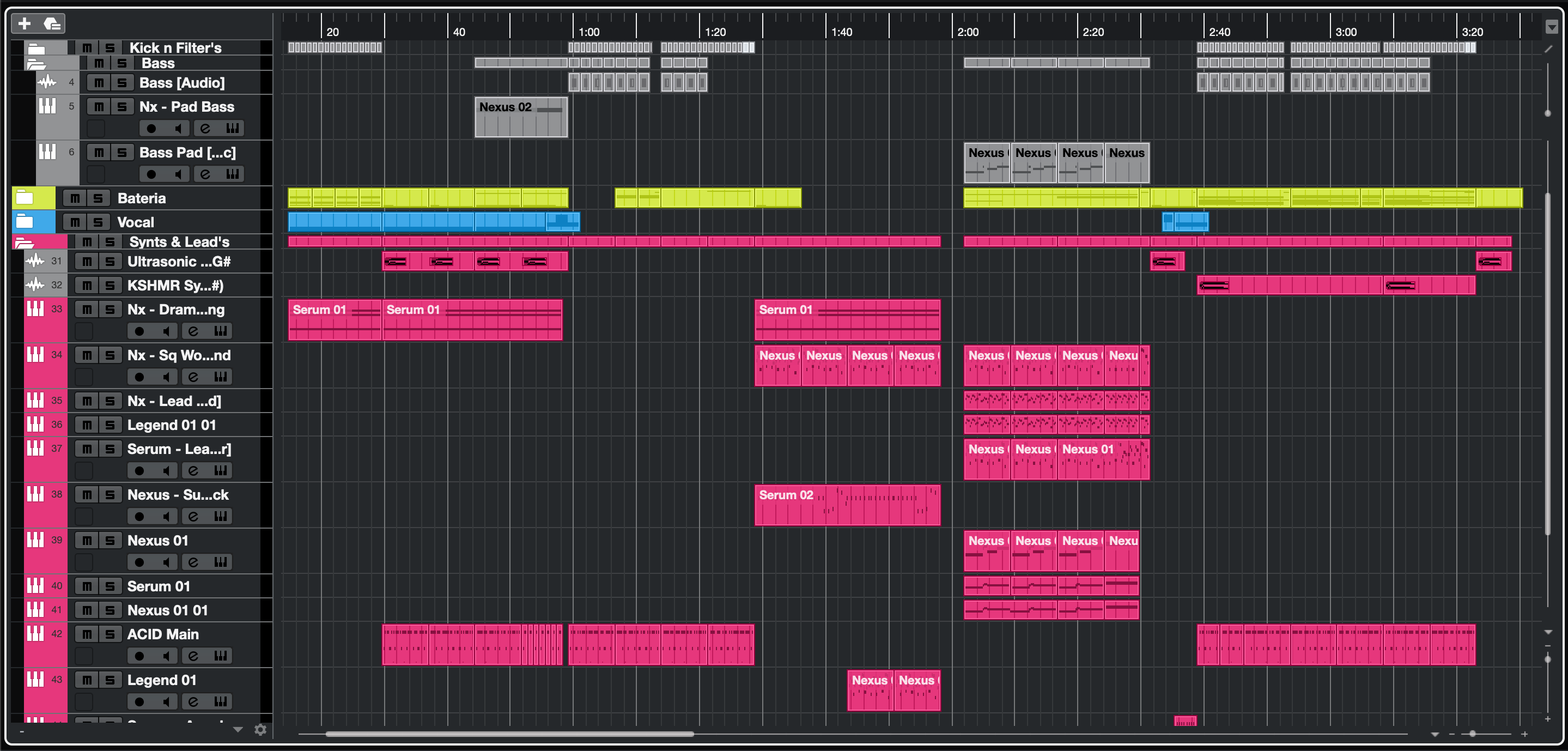Expand the Kick n Filter's folder
This screenshot has width=1568, height=751.
[x=37, y=48]
